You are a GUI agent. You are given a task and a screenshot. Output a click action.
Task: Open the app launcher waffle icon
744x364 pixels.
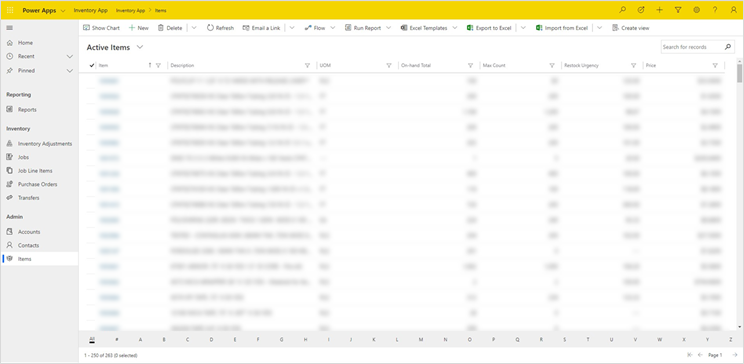tap(10, 10)
